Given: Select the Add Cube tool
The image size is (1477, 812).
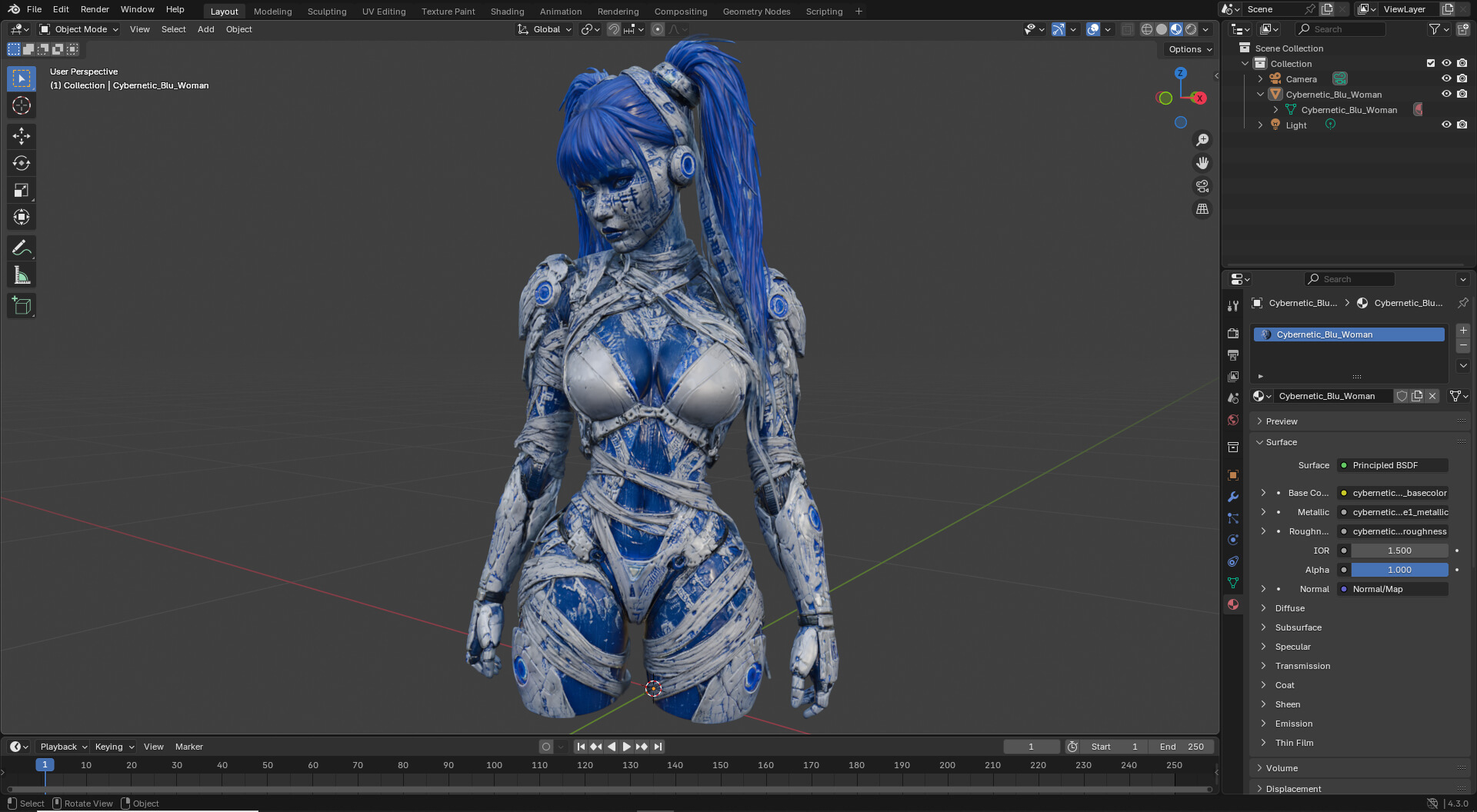Looking at the screenshot, I should (x=22, y=305).
